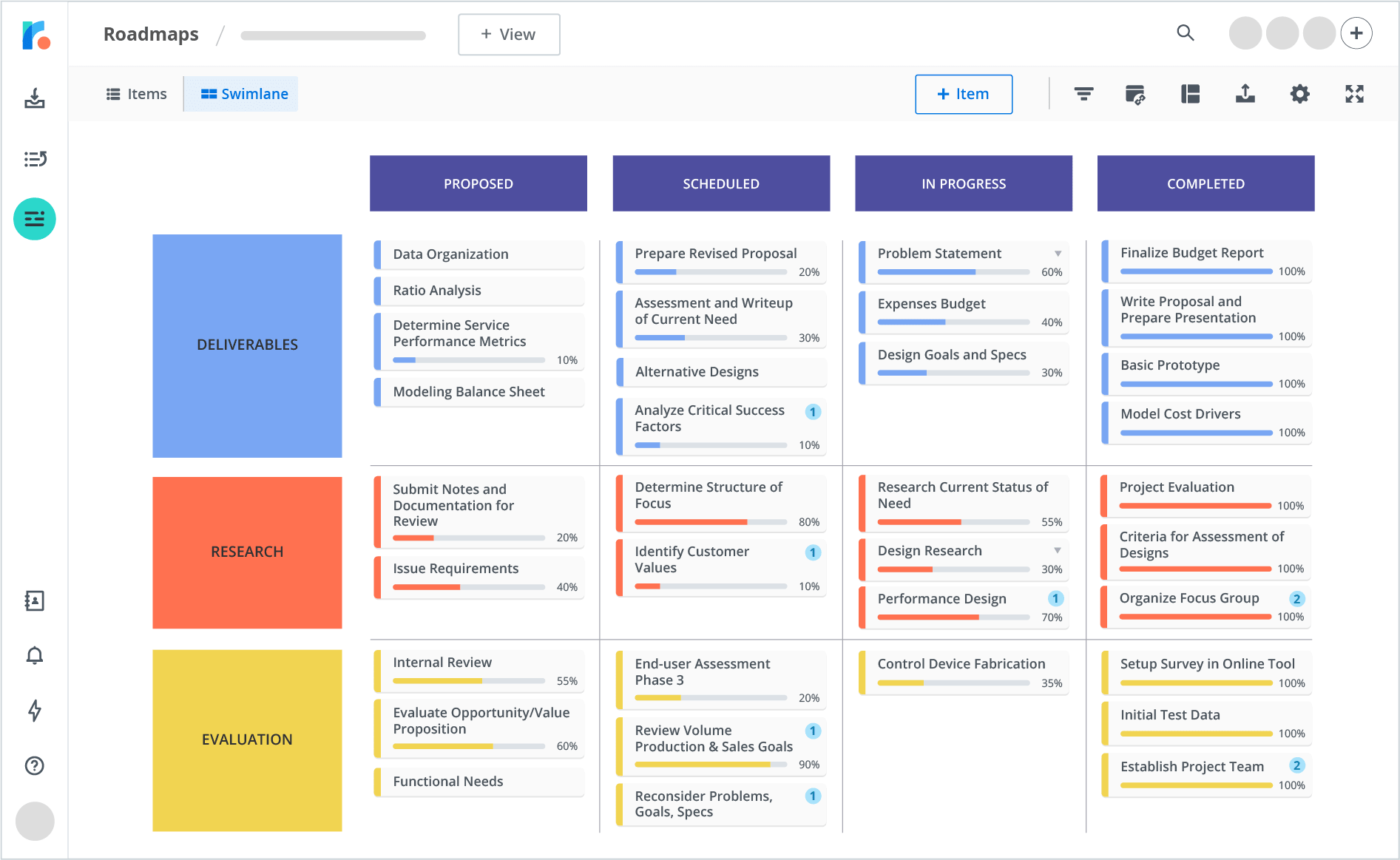The height and width of the screenshot is (860, 1400).
Task: Select the card linking icon in the toolbar
Action: pyautogui.click(x=1135, y=94)
